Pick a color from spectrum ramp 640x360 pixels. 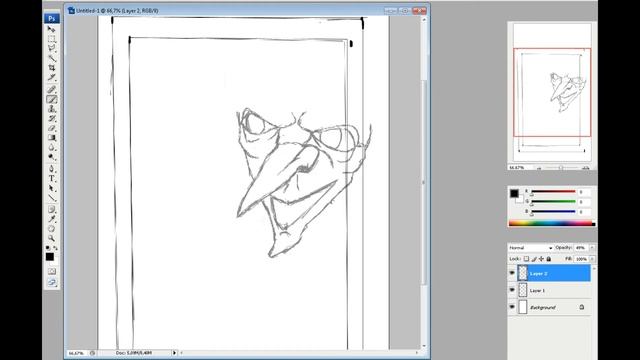coord(551,223)
